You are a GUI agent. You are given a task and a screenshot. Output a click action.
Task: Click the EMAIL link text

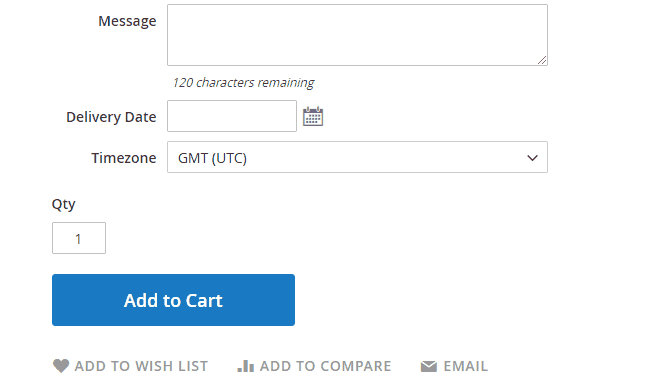(466, 366)
